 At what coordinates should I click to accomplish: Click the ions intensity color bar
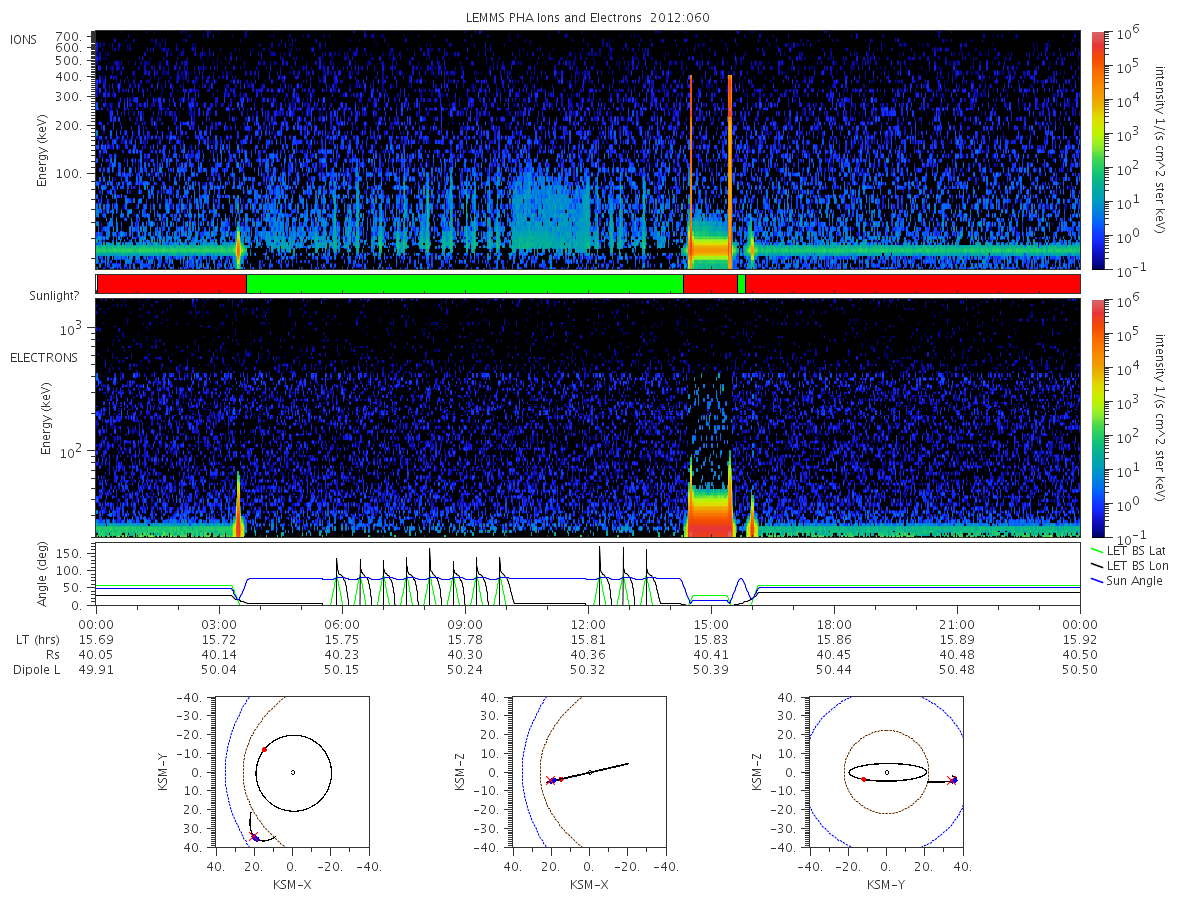coord(1097,150)
